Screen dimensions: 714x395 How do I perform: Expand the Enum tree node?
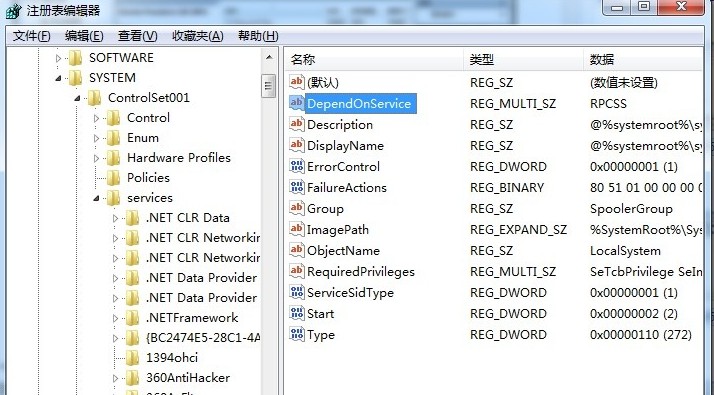[97, 139]
